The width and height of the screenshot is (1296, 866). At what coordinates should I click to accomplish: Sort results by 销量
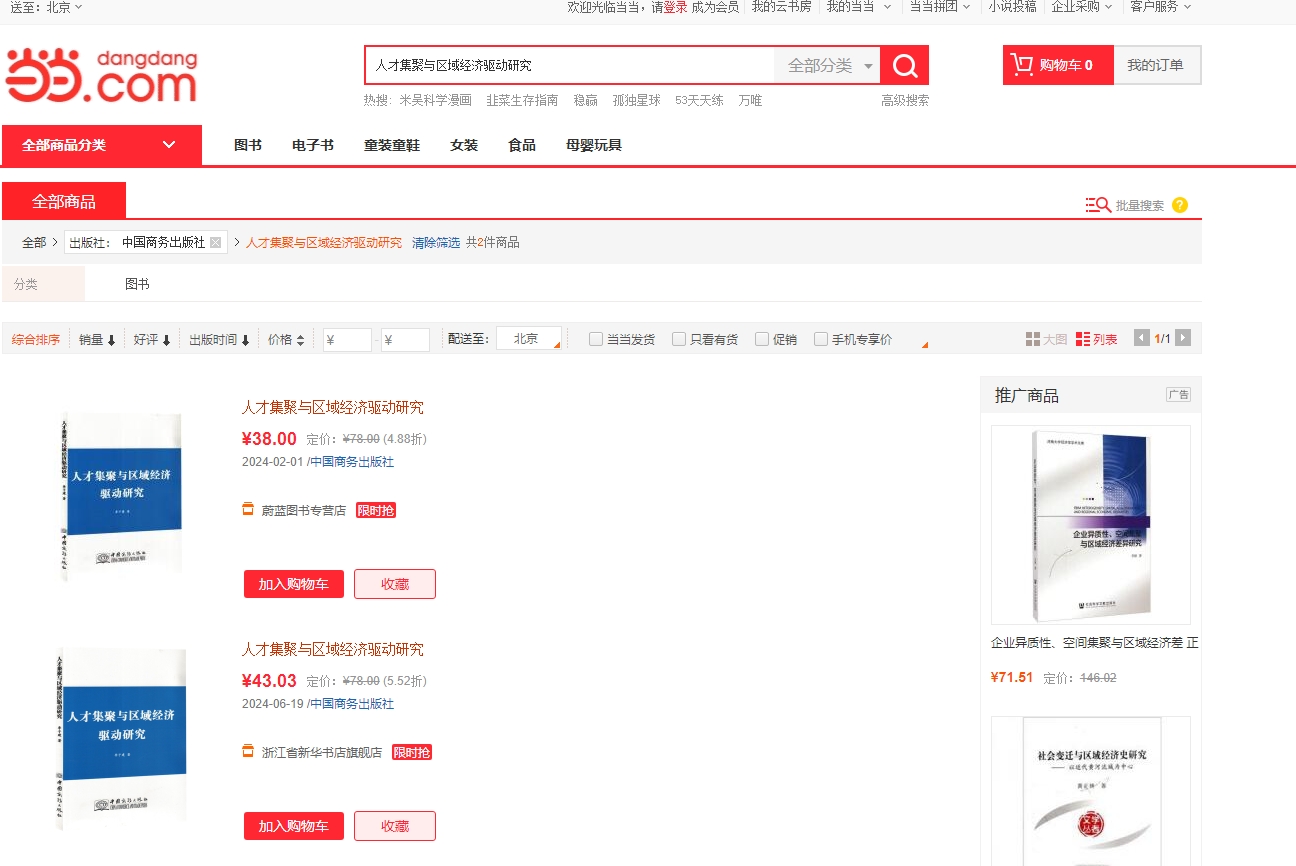[x=97, y=340]
